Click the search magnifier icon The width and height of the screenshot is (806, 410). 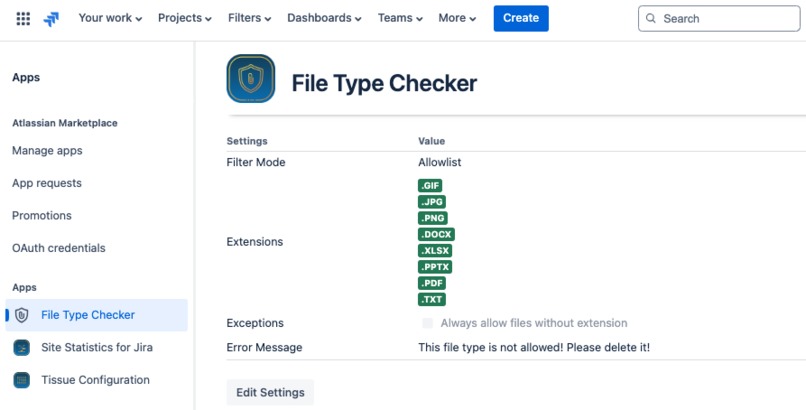pos(651,18)
